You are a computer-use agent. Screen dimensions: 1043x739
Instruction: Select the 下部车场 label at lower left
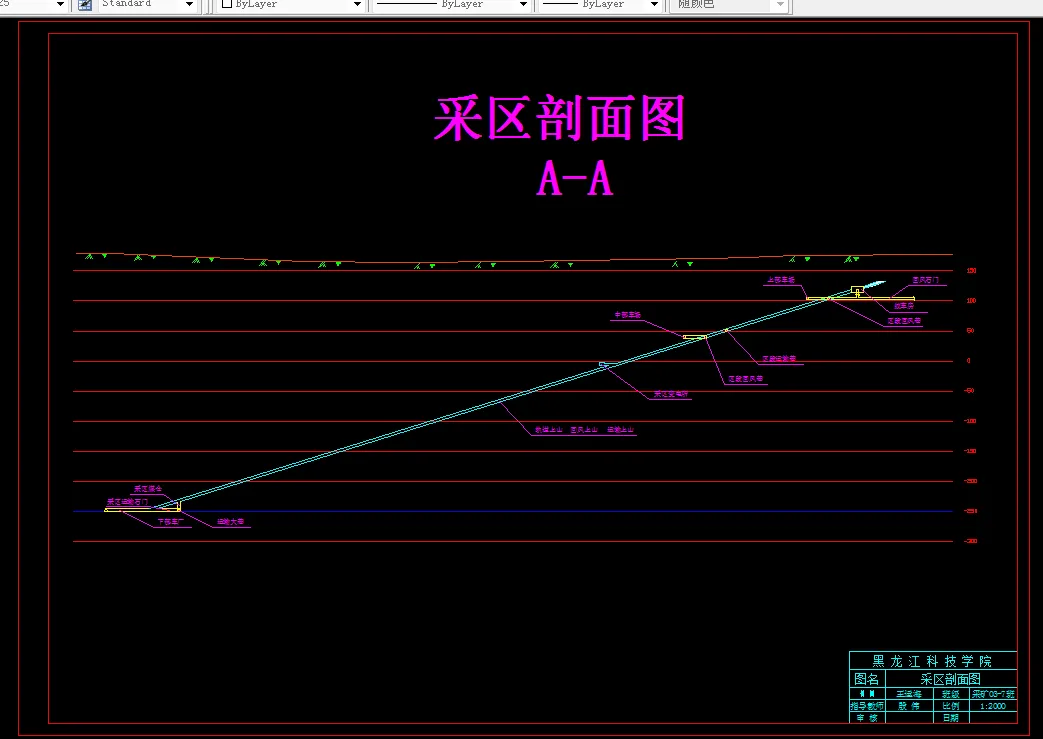coord(171,521)
